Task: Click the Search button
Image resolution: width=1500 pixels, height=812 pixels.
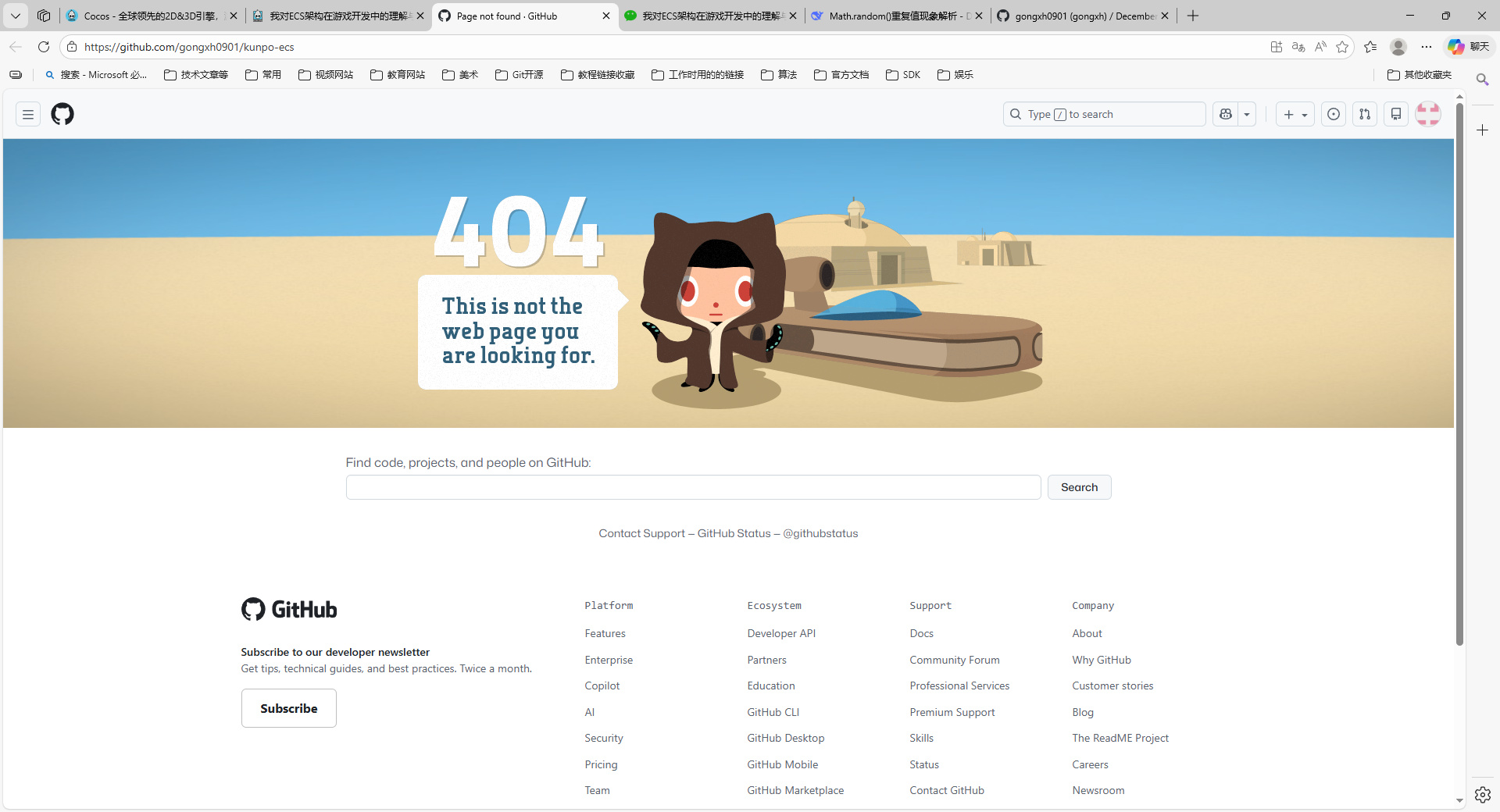Action: pyautogui.click(x=1079, y=487)
